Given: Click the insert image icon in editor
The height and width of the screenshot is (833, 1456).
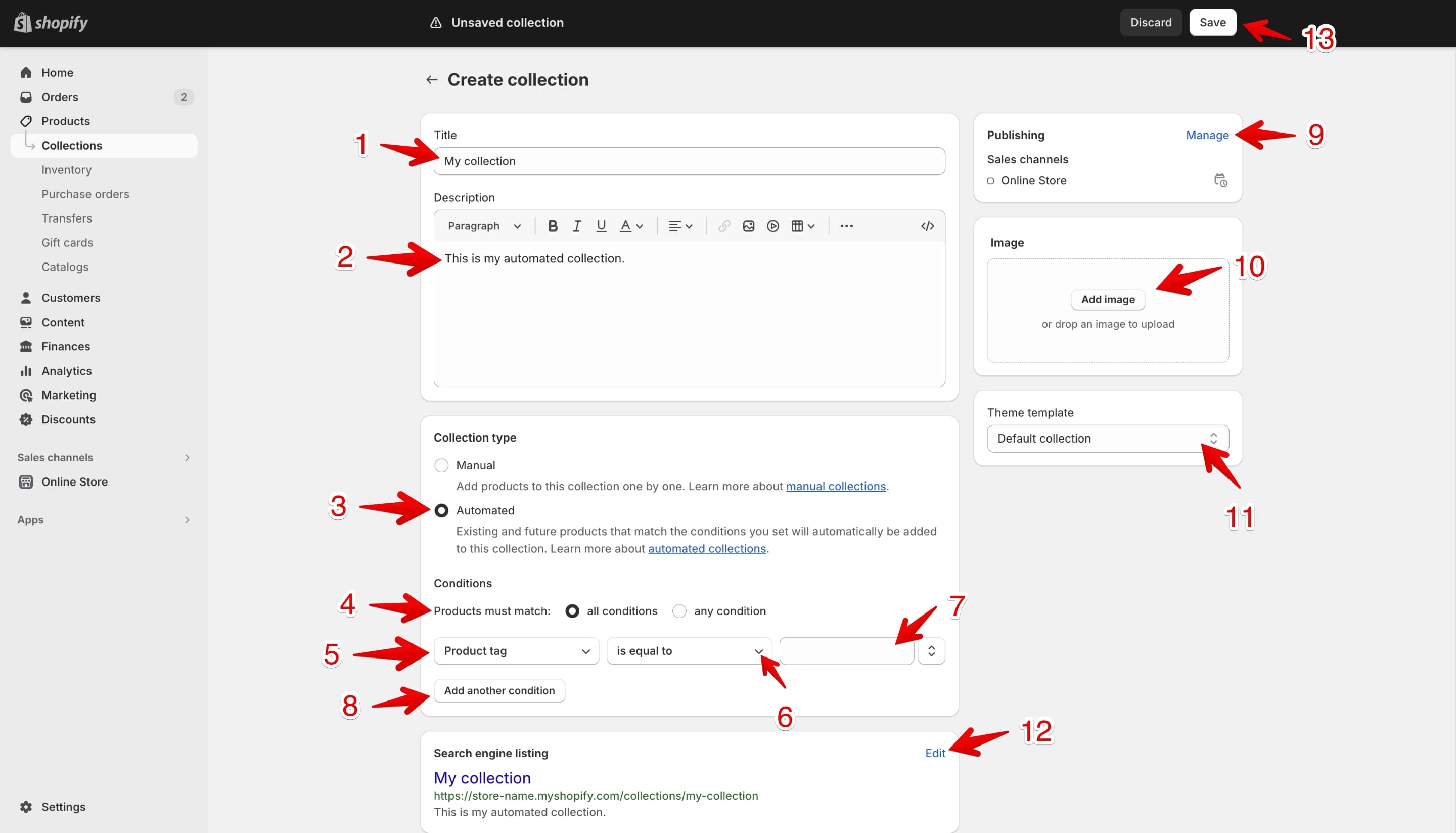Looking at the screenshot, I should 748,226.
